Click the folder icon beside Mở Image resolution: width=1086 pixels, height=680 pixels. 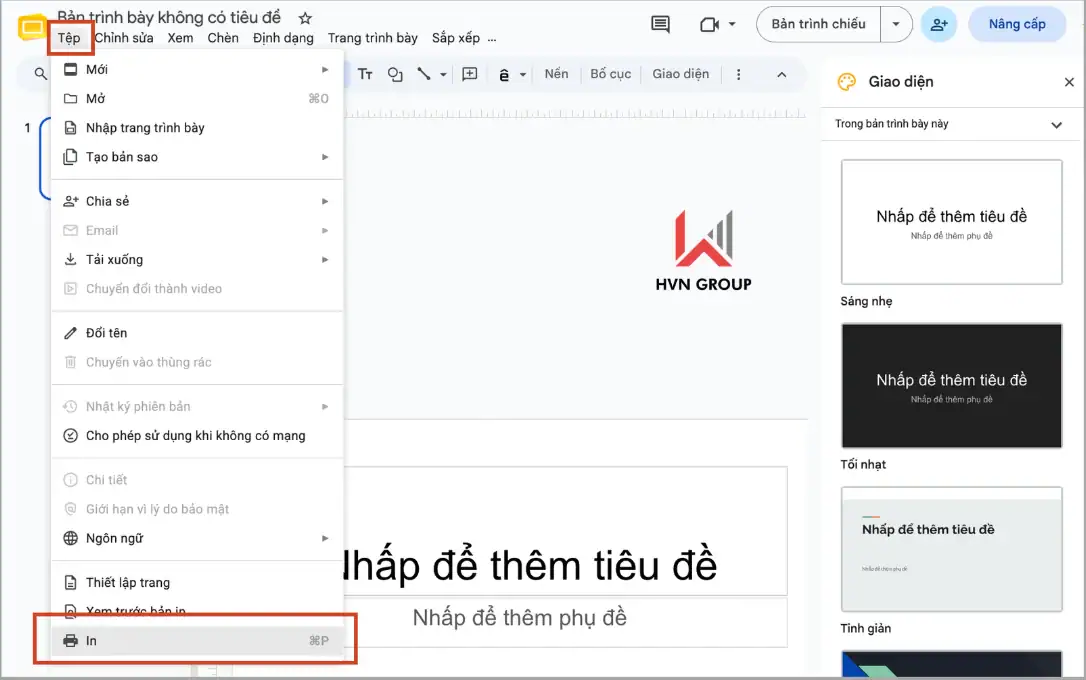pyautogui.click(x=71, y=98)
